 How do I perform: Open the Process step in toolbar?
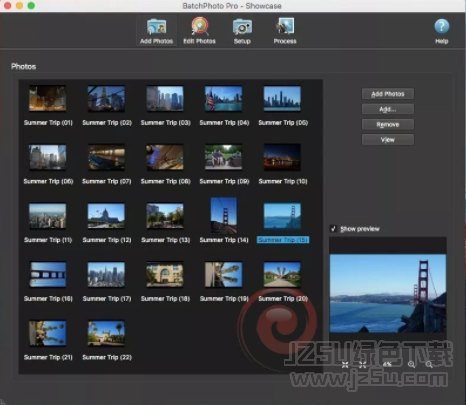[x=285, y=31]
